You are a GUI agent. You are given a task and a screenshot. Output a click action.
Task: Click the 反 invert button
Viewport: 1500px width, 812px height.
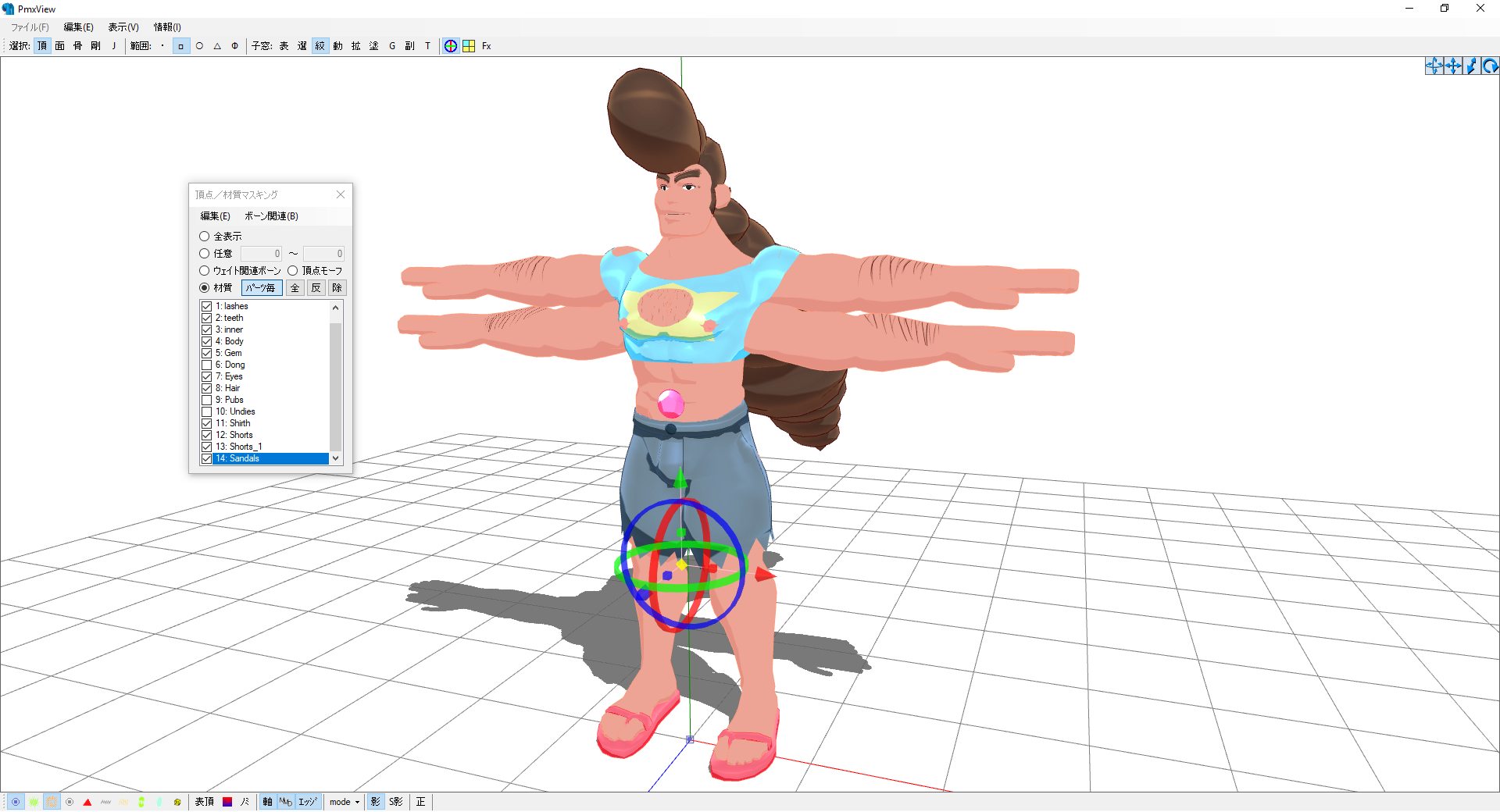316,288
